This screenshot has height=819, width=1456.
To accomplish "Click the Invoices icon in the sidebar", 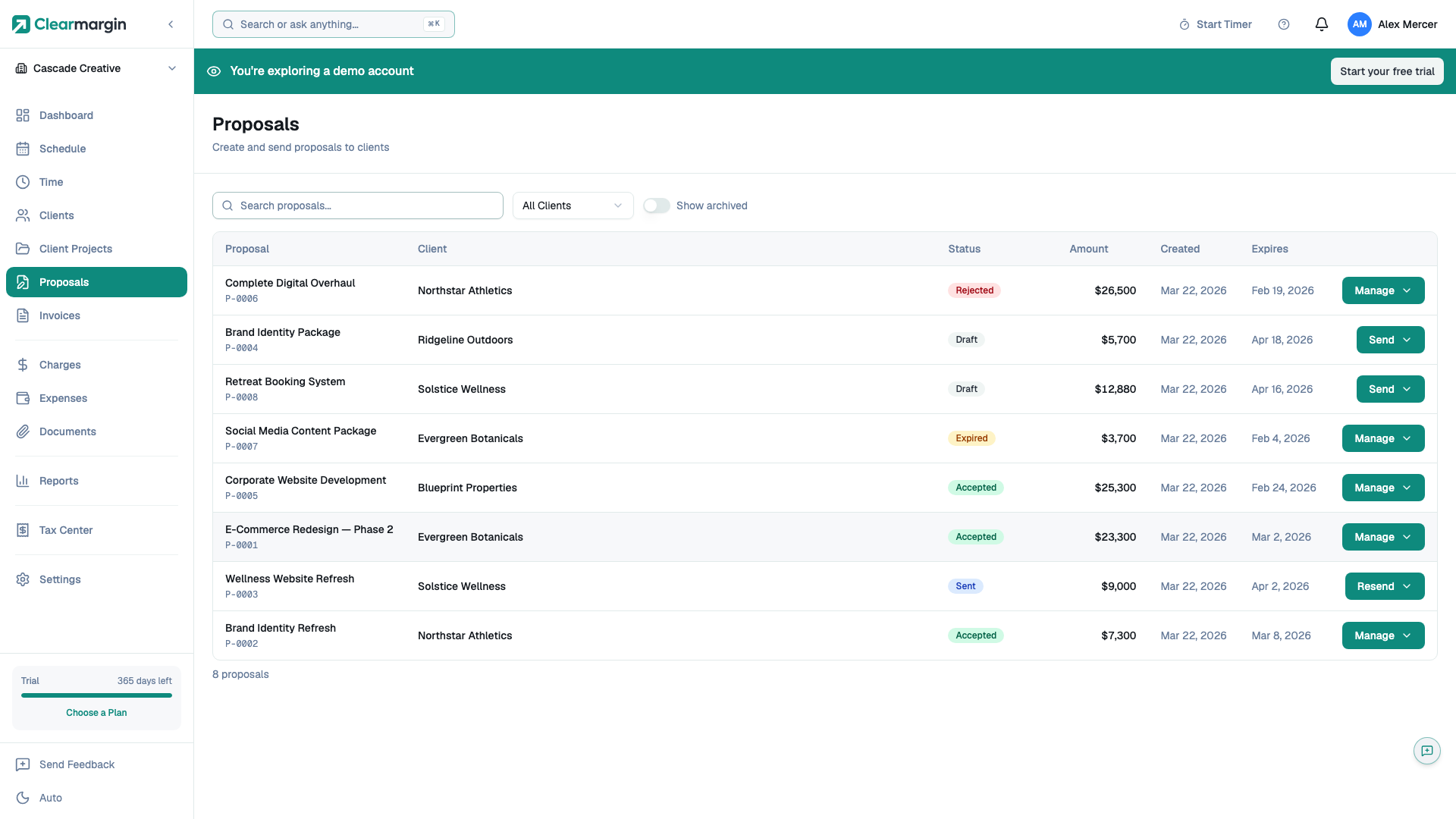I will click(x=23, y=315).
